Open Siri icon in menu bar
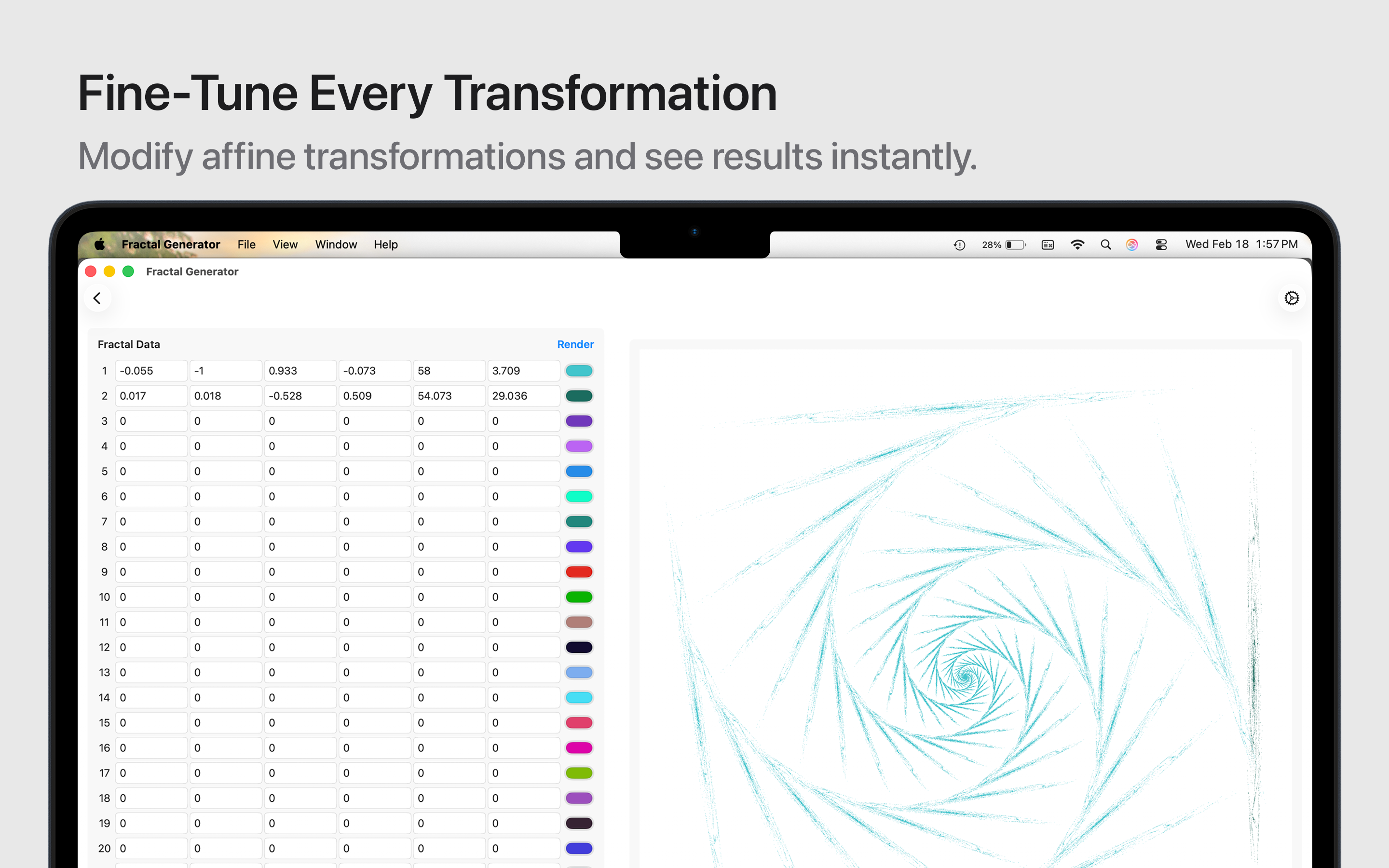This screenshot has height=868, width=1389. 1132,245
